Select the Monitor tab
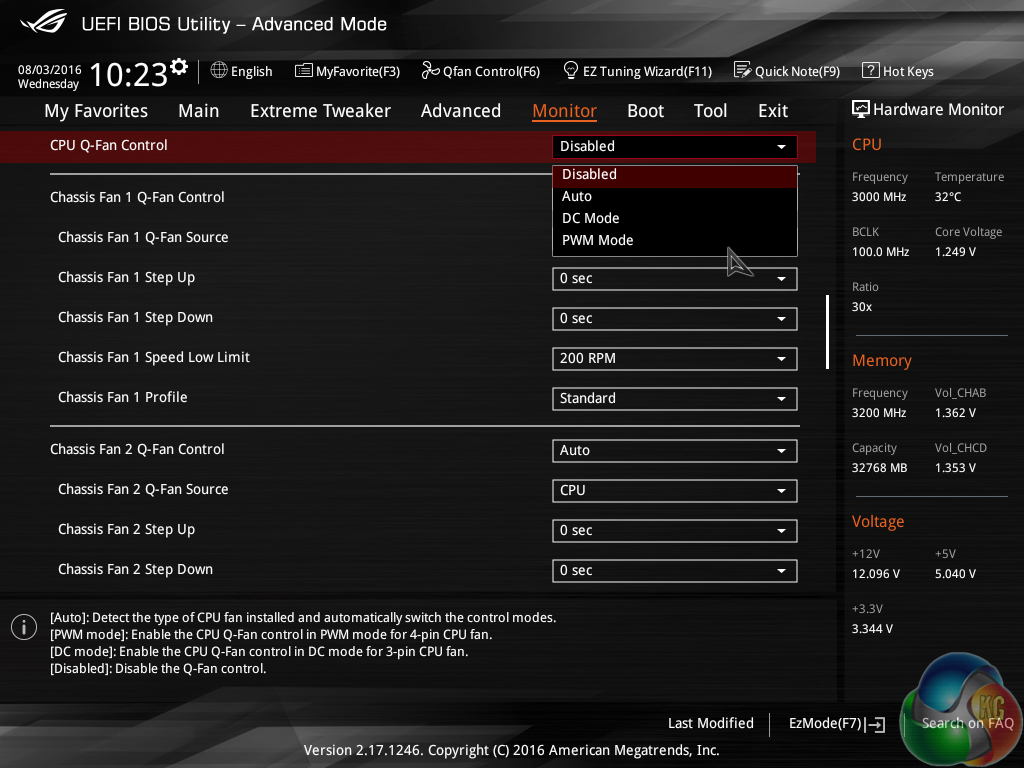 pos(564,111)
